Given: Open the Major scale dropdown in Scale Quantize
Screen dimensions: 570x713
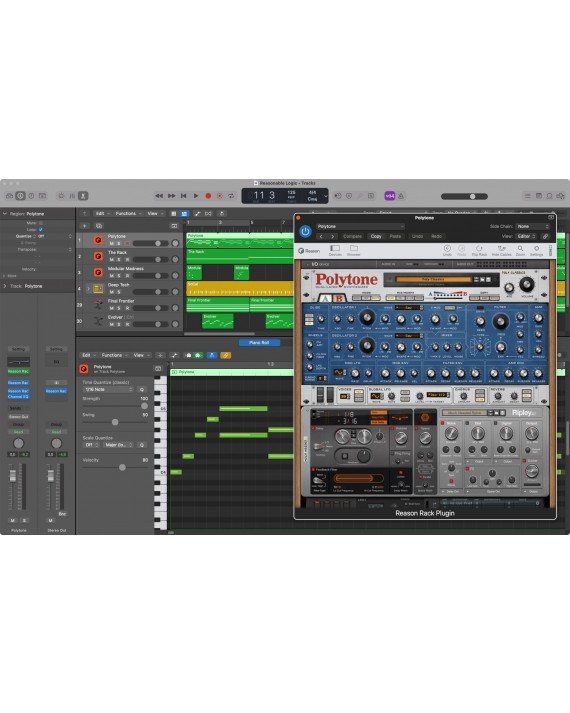Looking at the screenshot, I should coord(118,445).
